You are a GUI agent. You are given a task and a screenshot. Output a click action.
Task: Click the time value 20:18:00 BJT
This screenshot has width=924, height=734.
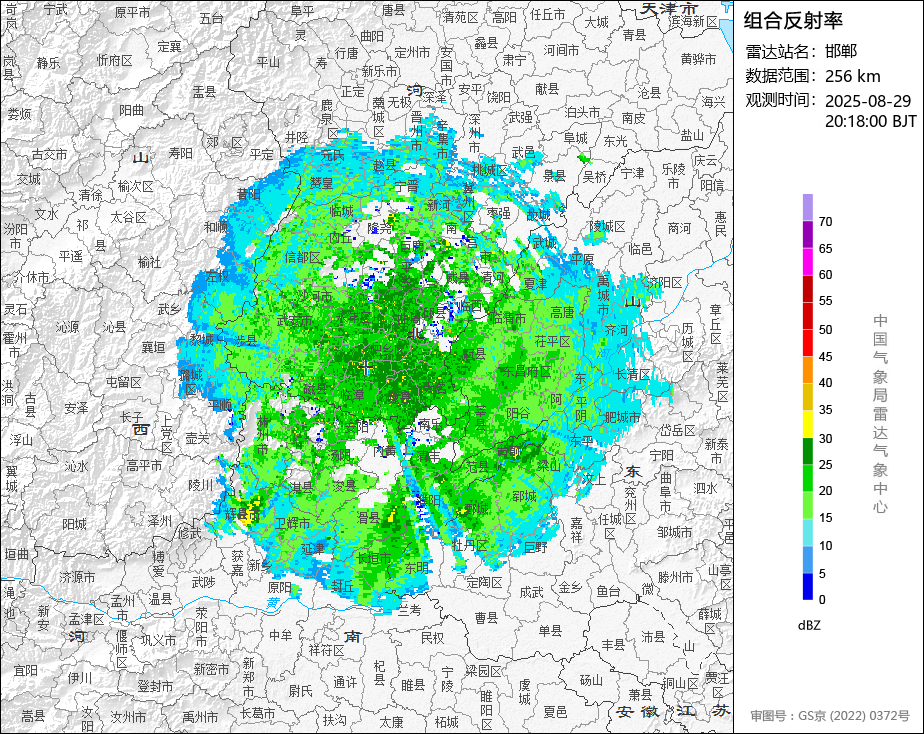[870, 121]
